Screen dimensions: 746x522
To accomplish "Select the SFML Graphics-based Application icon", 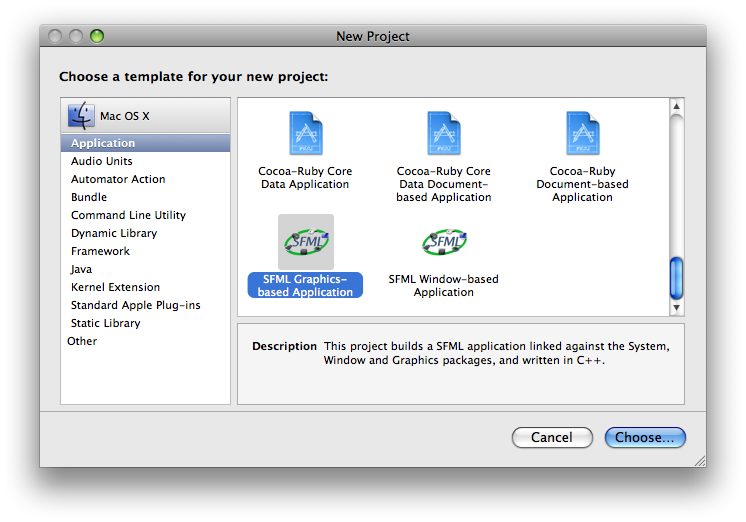I will 305,242.
